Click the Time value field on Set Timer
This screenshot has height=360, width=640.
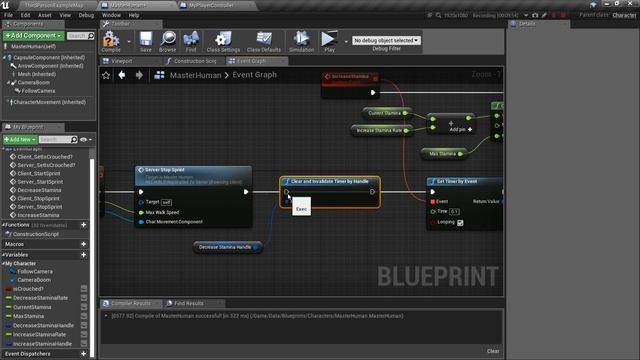point(454,211)
